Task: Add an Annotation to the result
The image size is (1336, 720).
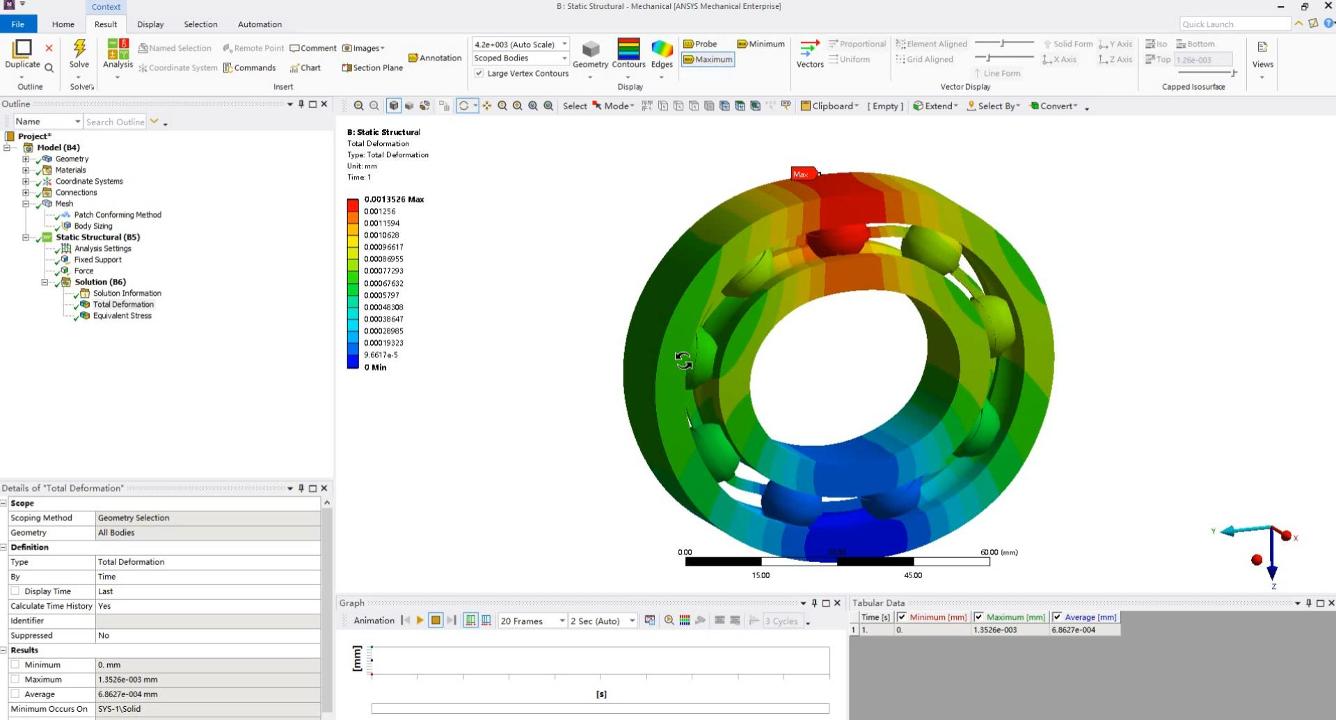Action: click(434, 58)
